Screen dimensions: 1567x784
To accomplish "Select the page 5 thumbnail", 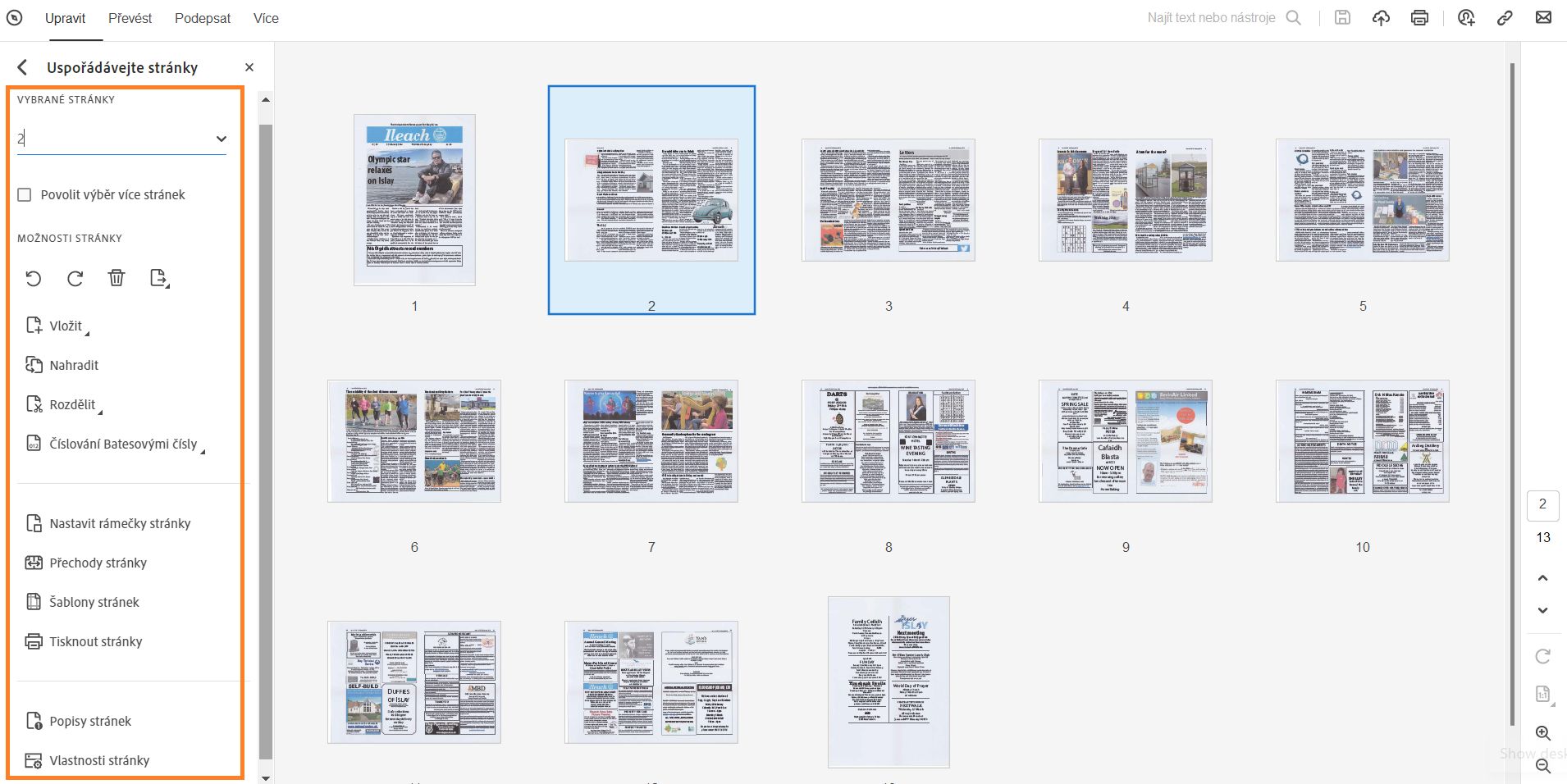I will coord(1363,200).
